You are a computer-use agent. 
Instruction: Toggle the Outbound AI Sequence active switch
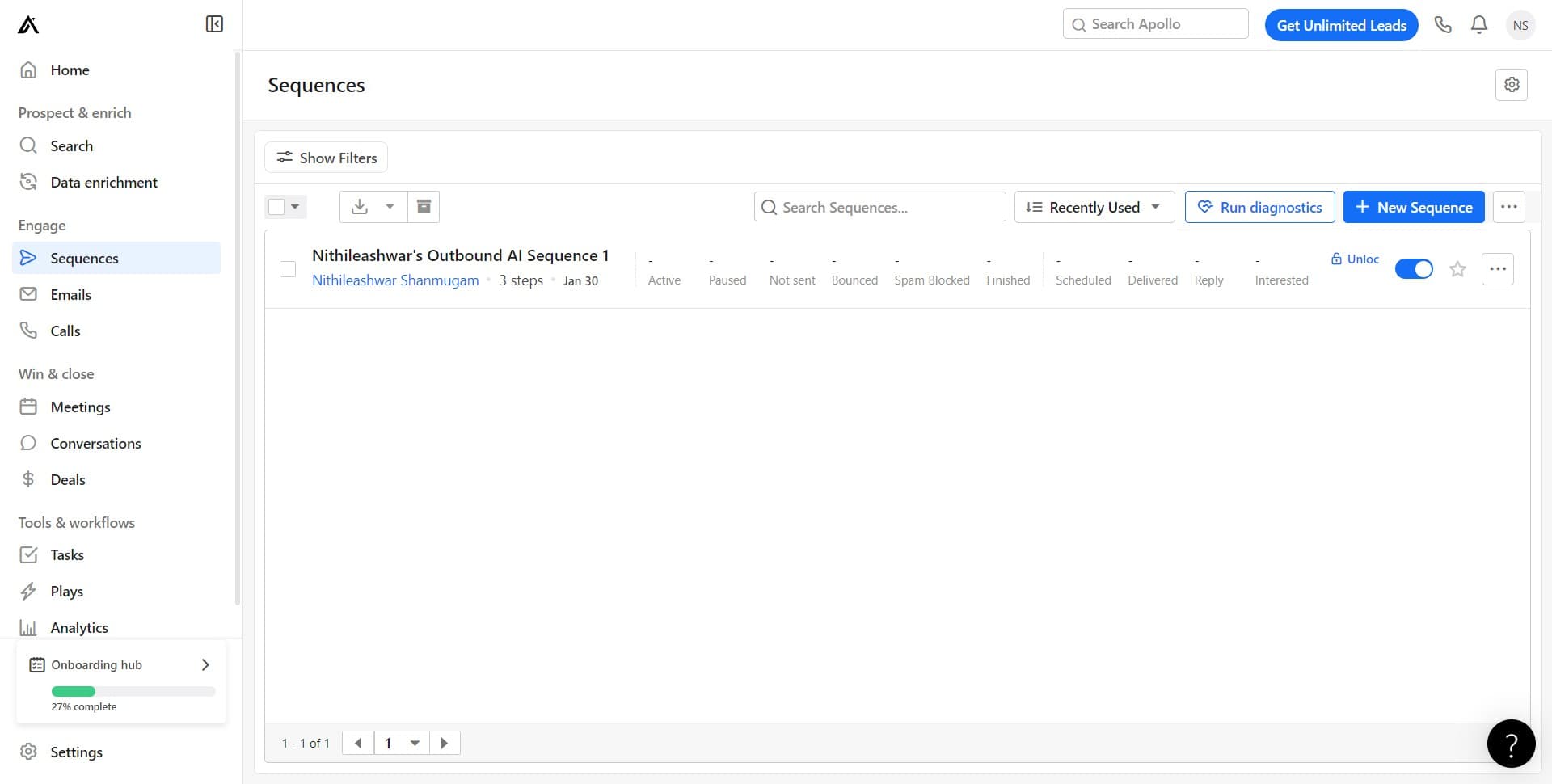1414,269
